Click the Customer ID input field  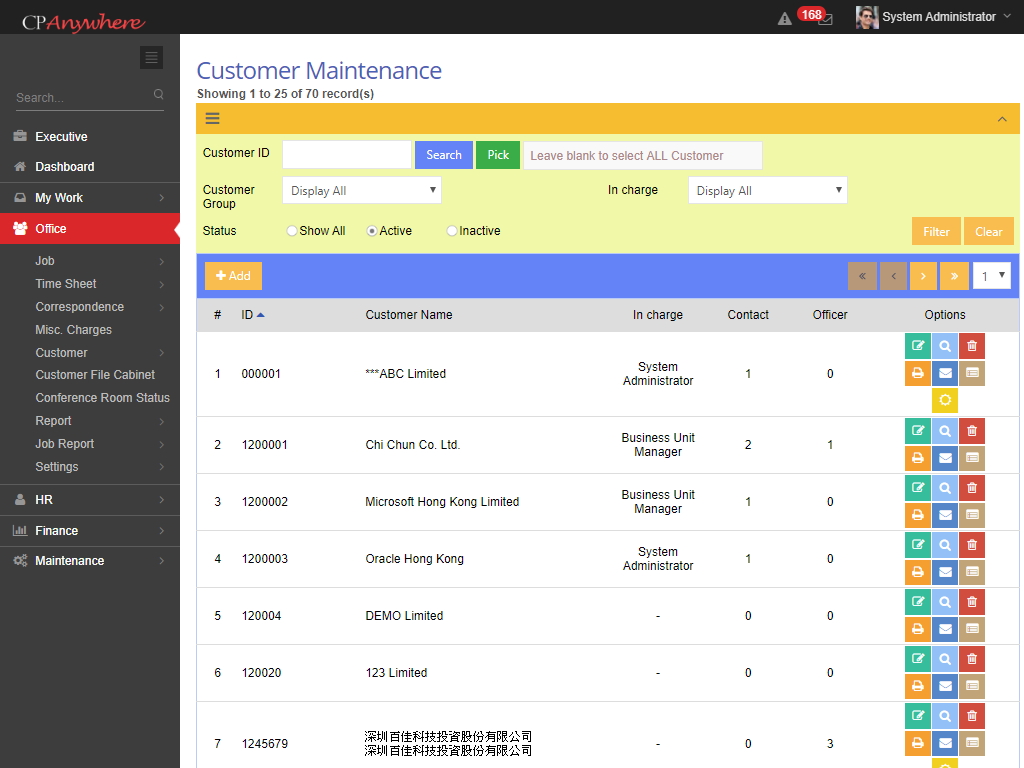346,155
